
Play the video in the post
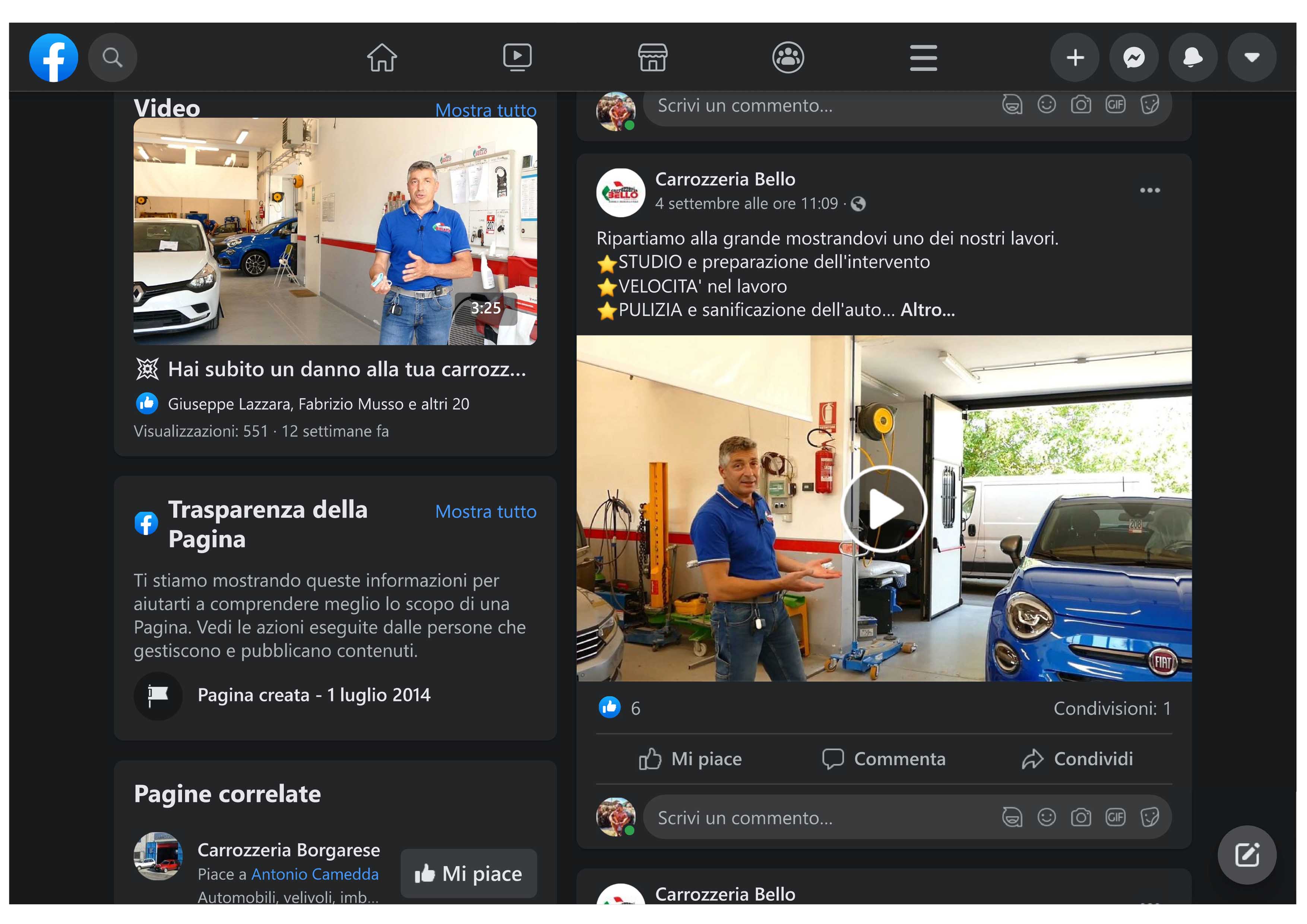883,509
